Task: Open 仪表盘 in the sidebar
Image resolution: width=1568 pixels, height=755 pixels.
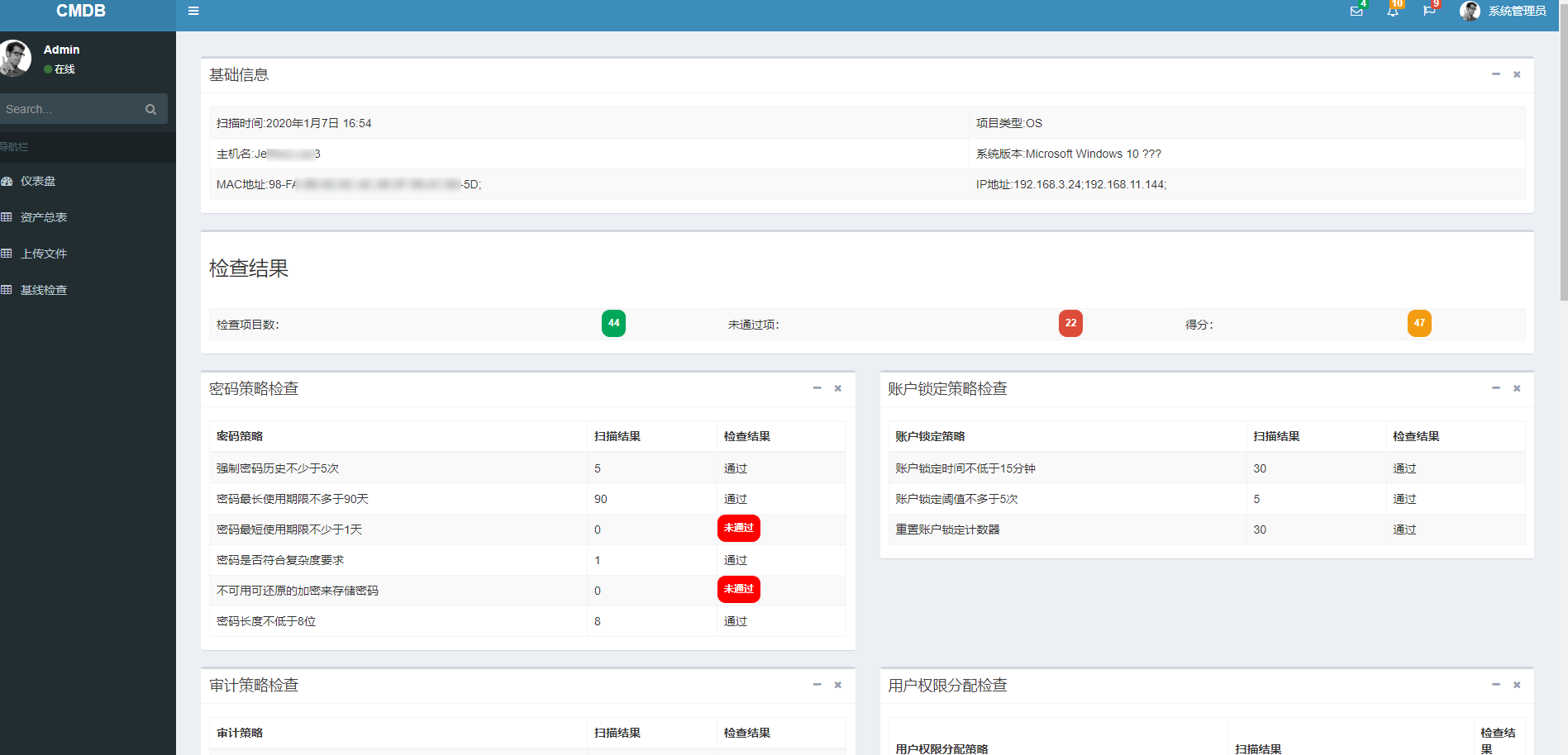Action: (38, 181)
